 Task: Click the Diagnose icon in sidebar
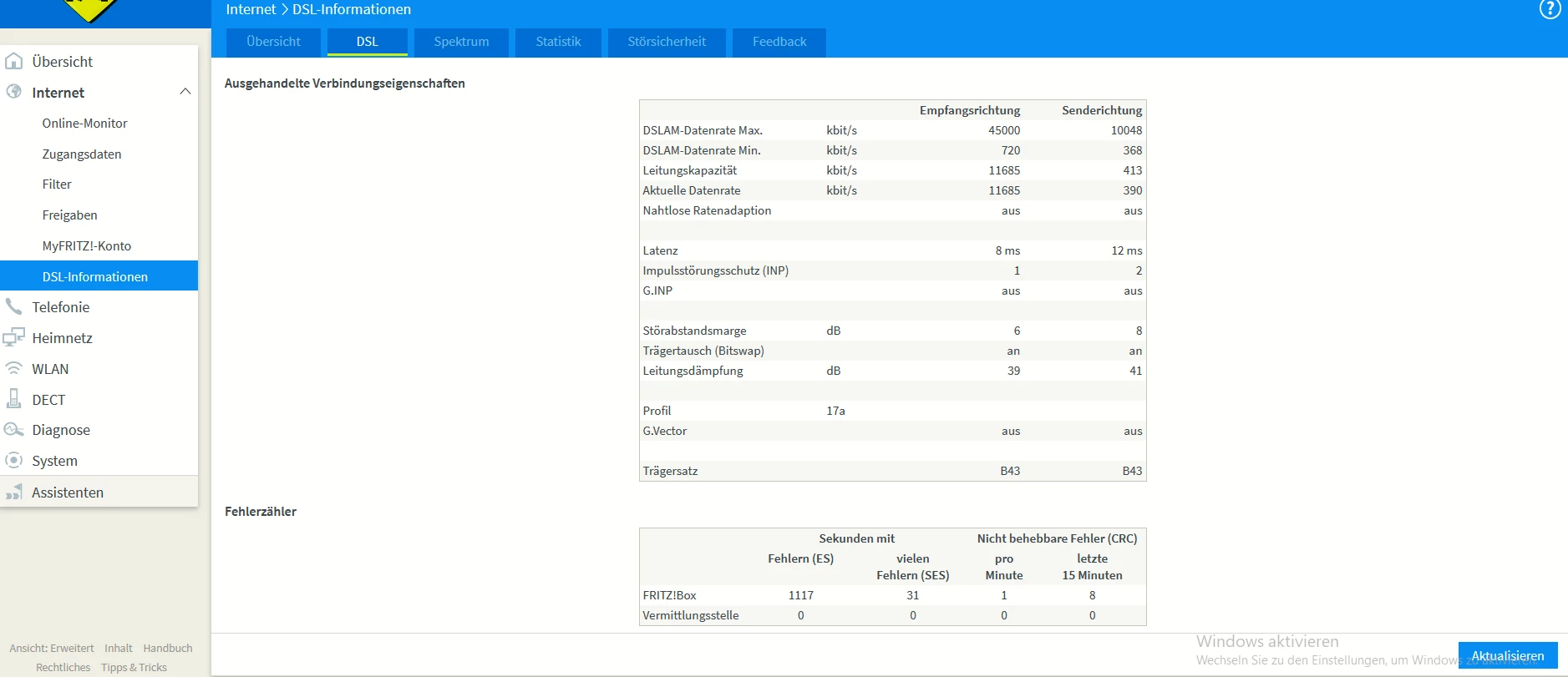click(x=14, y=430)
